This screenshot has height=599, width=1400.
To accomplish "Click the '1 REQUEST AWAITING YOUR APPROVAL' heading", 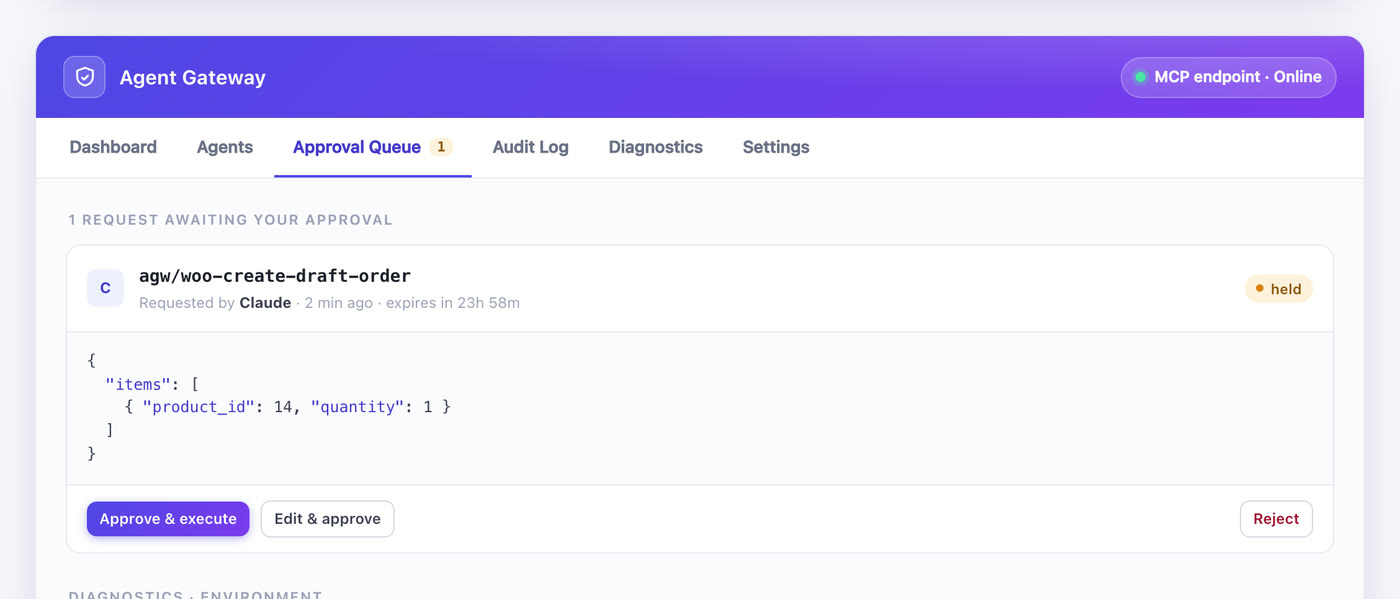I will coord(230,220).
